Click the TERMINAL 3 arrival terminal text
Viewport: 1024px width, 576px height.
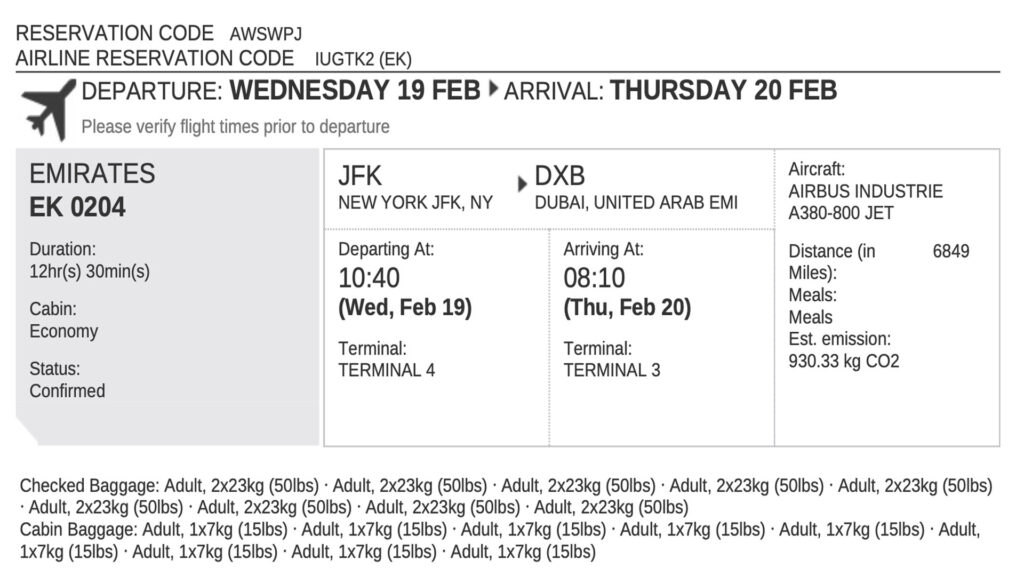pyautogui.click(x=612, y=370)
